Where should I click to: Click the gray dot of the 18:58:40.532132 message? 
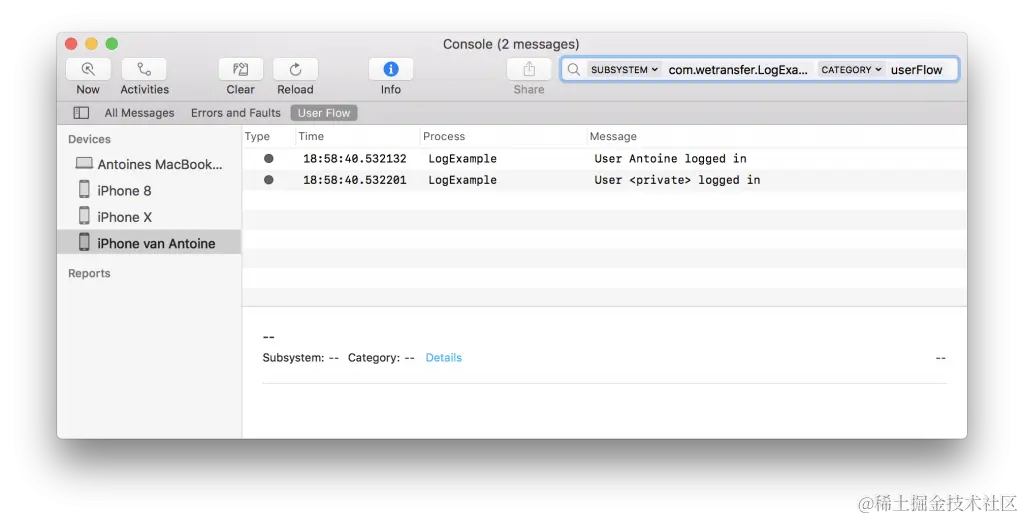268,158
